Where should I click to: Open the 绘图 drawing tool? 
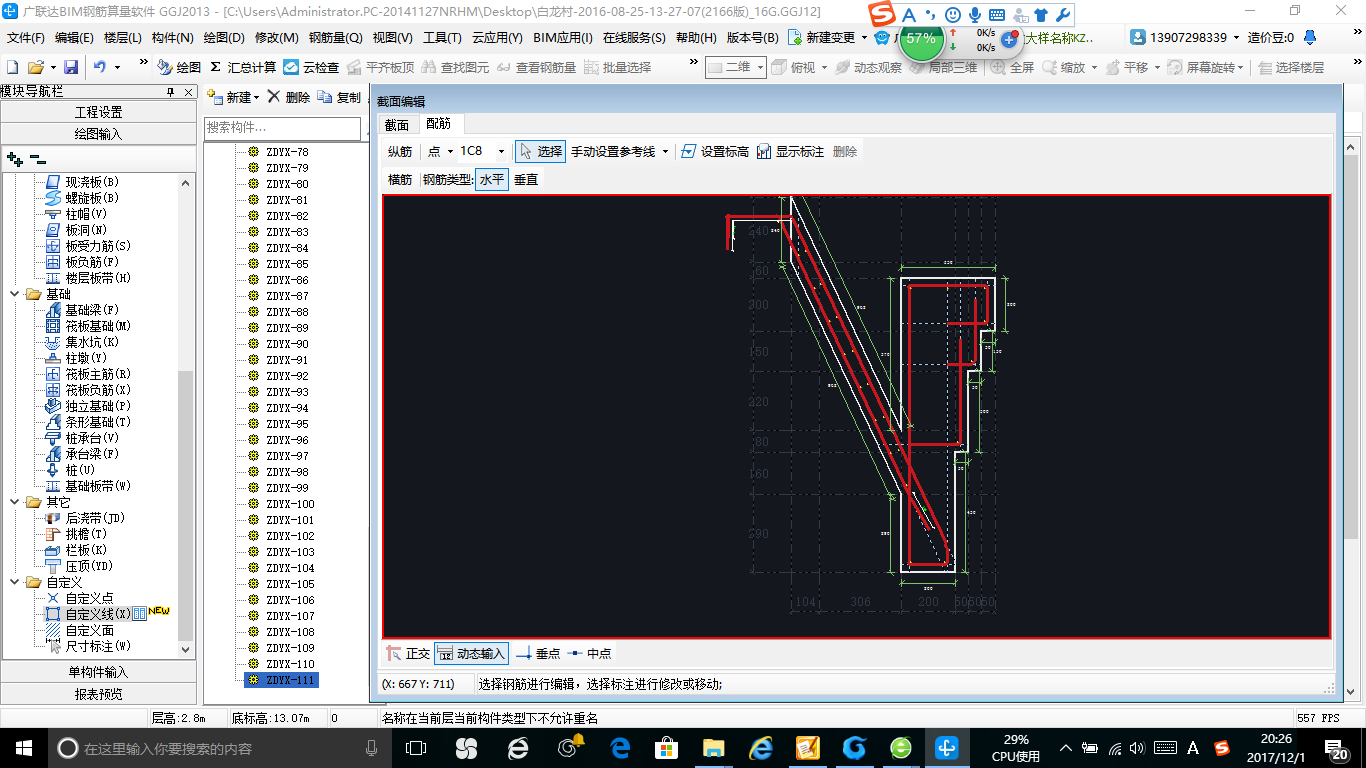pyautogui.click(x=179, y=67)
